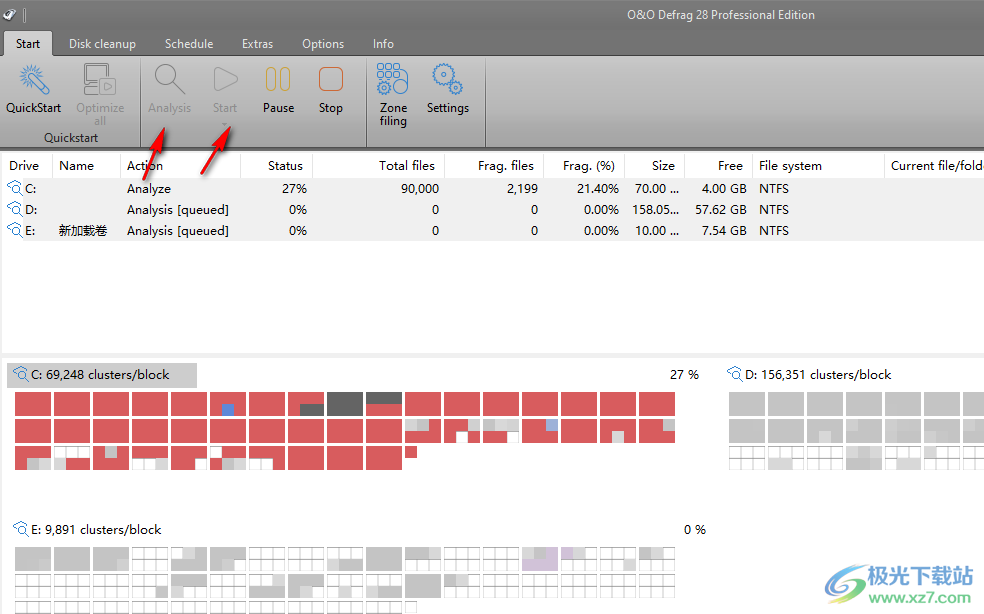The width and height of the screenshot is (984, 614).
Task: Select the Options tab
Action: tap(323, 44)
